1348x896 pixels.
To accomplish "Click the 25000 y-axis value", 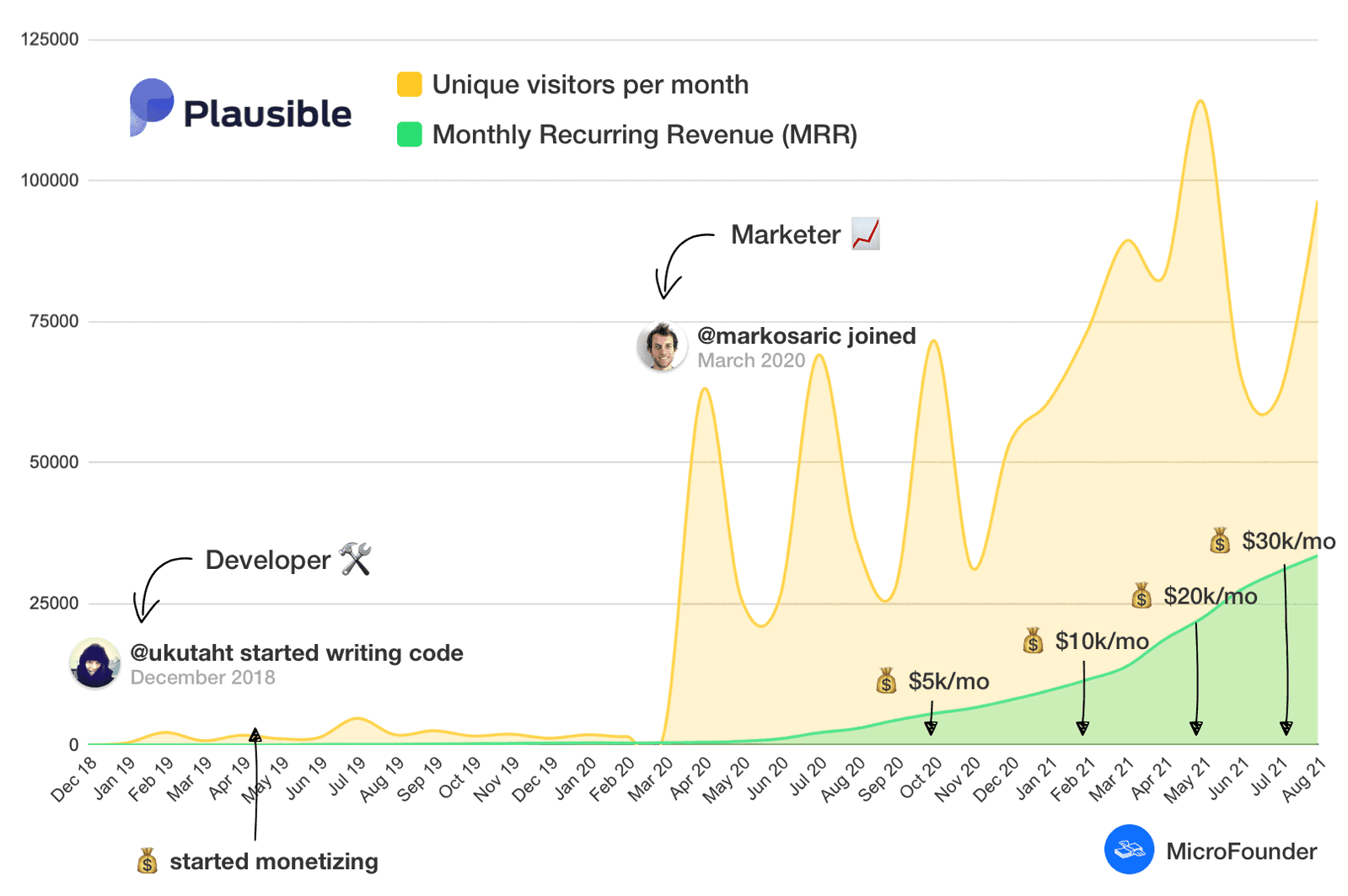I will [54, 603].
